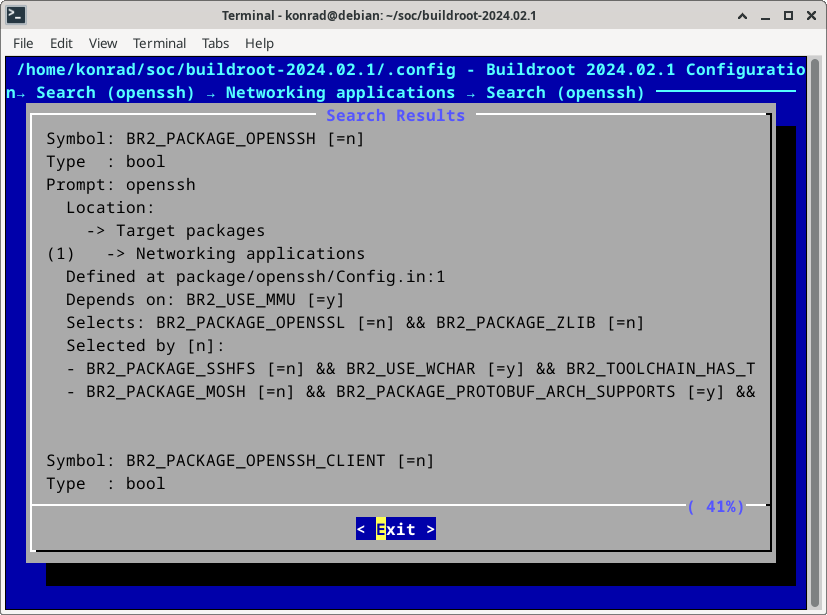Select the '(1) -> Networking applications' entry
This screenshot has width=827, height=615.
tap(206, 254)
